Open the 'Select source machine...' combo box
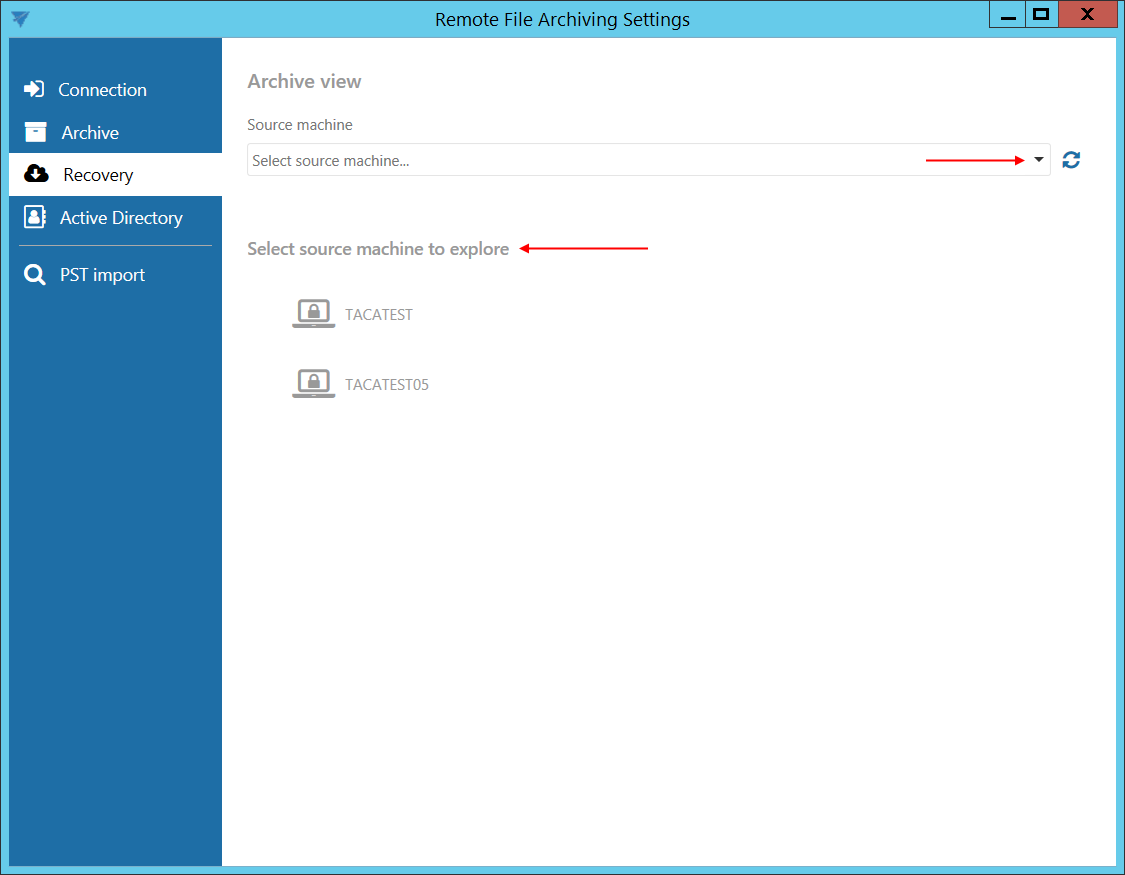 (630, 160)
